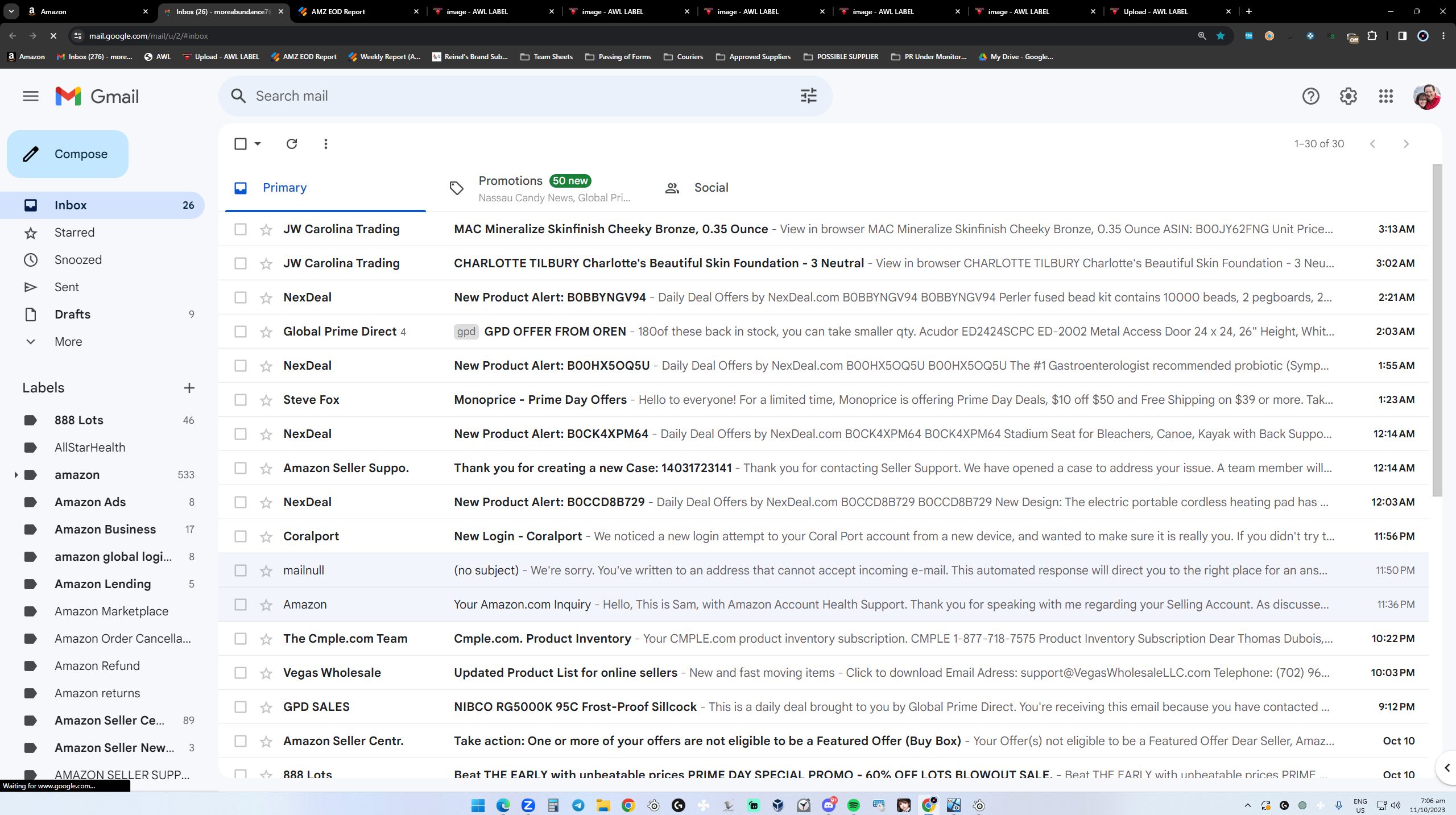The height and width of the screenshot is (815, 1456).
Task: Open Windows Start menu
Action: pyautogui.click(x=478, y=805)
